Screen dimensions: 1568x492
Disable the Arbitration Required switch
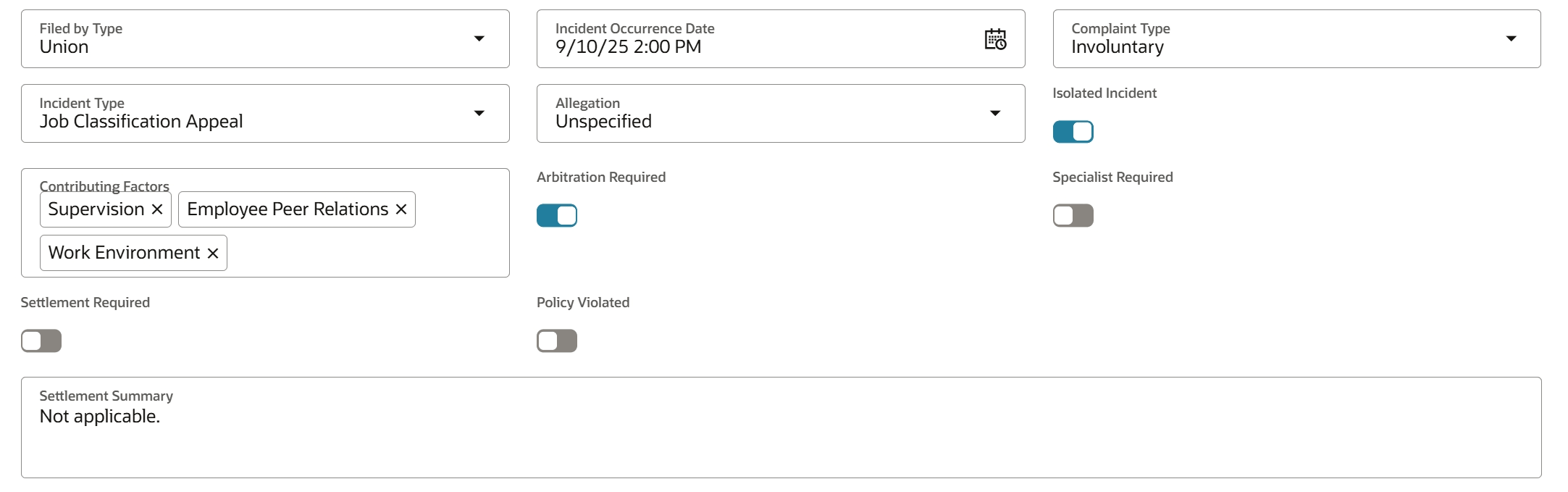pos(556,216)
